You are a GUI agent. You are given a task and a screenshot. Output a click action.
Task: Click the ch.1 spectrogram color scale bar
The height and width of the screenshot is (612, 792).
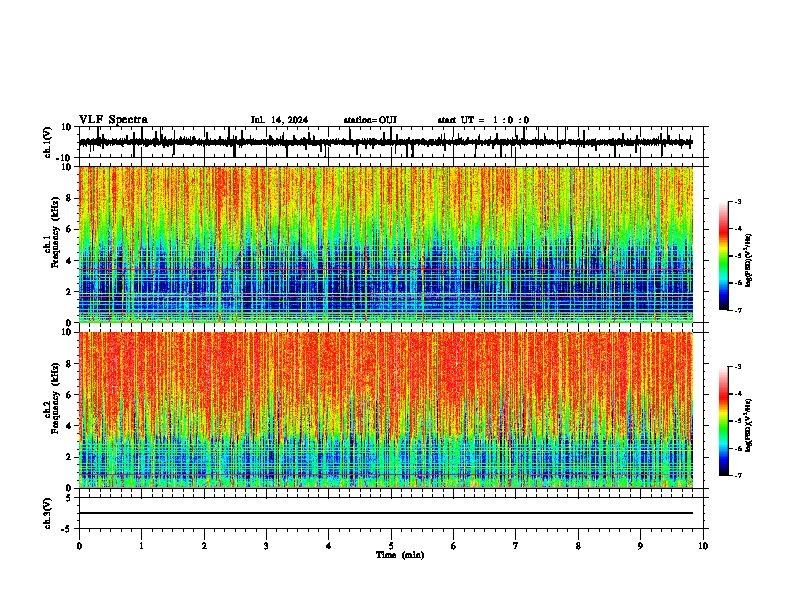coord(723,256)
